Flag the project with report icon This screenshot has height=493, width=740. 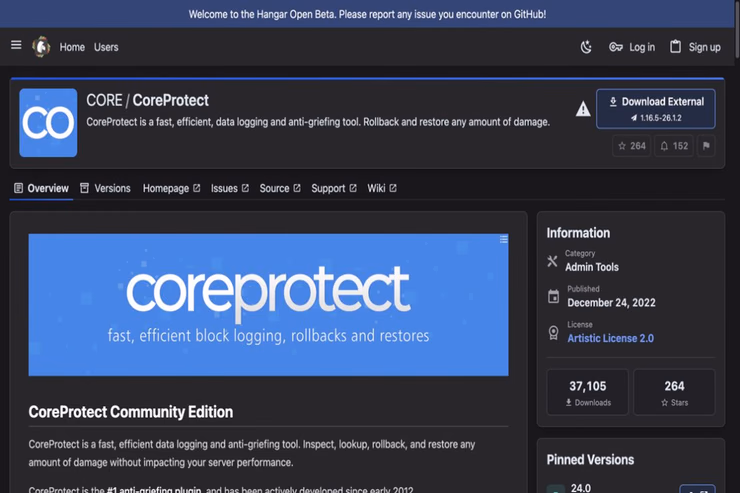706,146
